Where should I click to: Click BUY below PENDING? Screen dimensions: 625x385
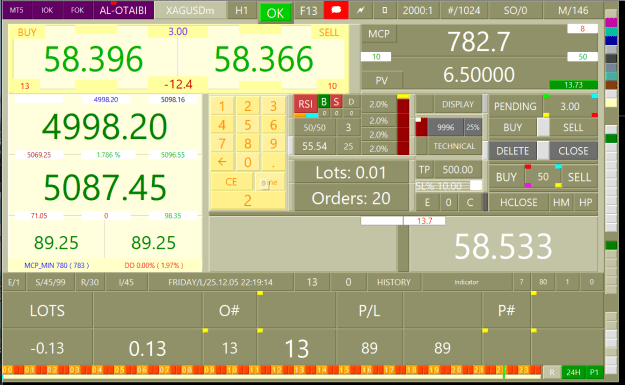[513, 128]
